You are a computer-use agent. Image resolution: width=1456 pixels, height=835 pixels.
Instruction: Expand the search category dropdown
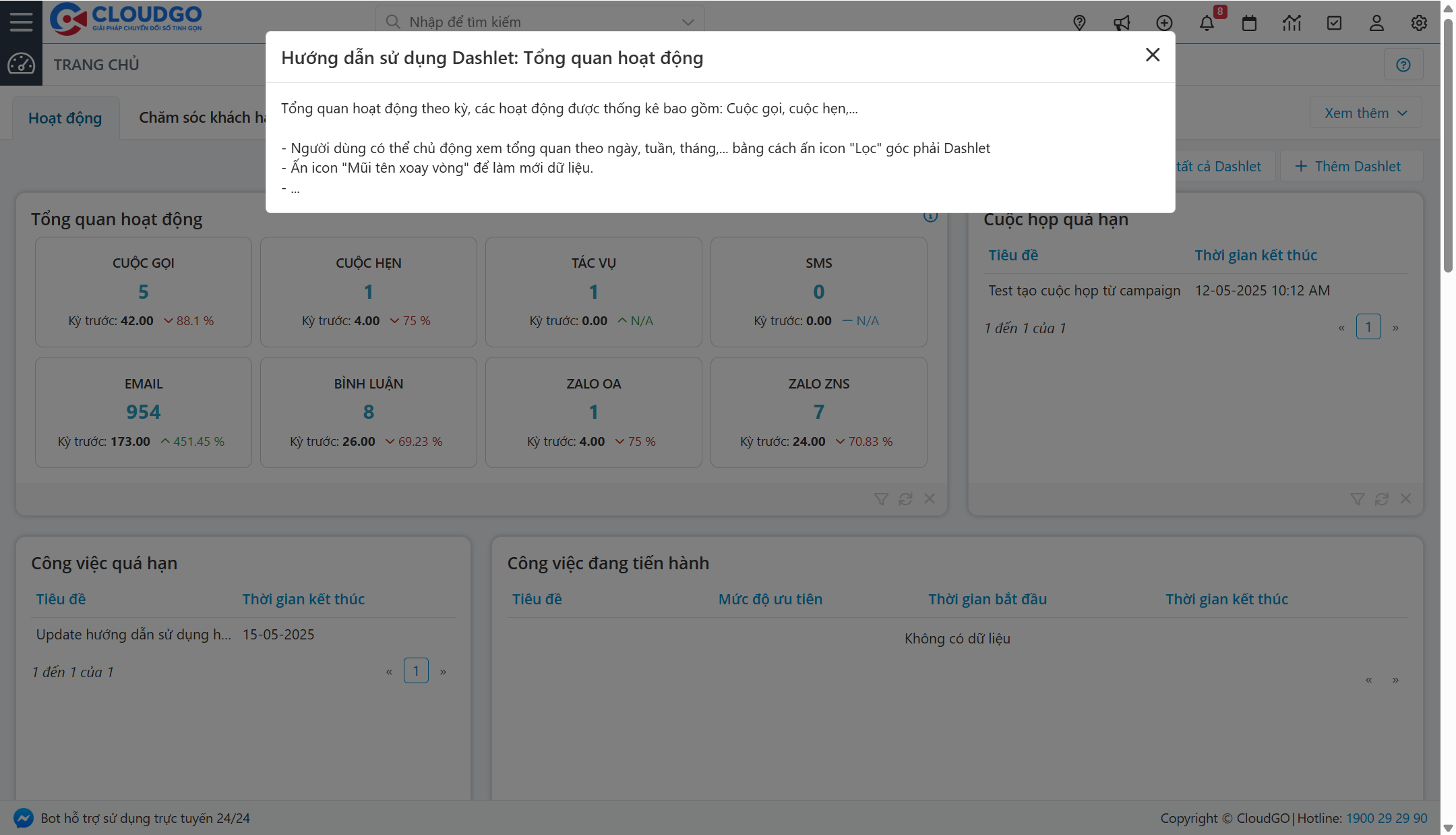(x=686, y=22)
